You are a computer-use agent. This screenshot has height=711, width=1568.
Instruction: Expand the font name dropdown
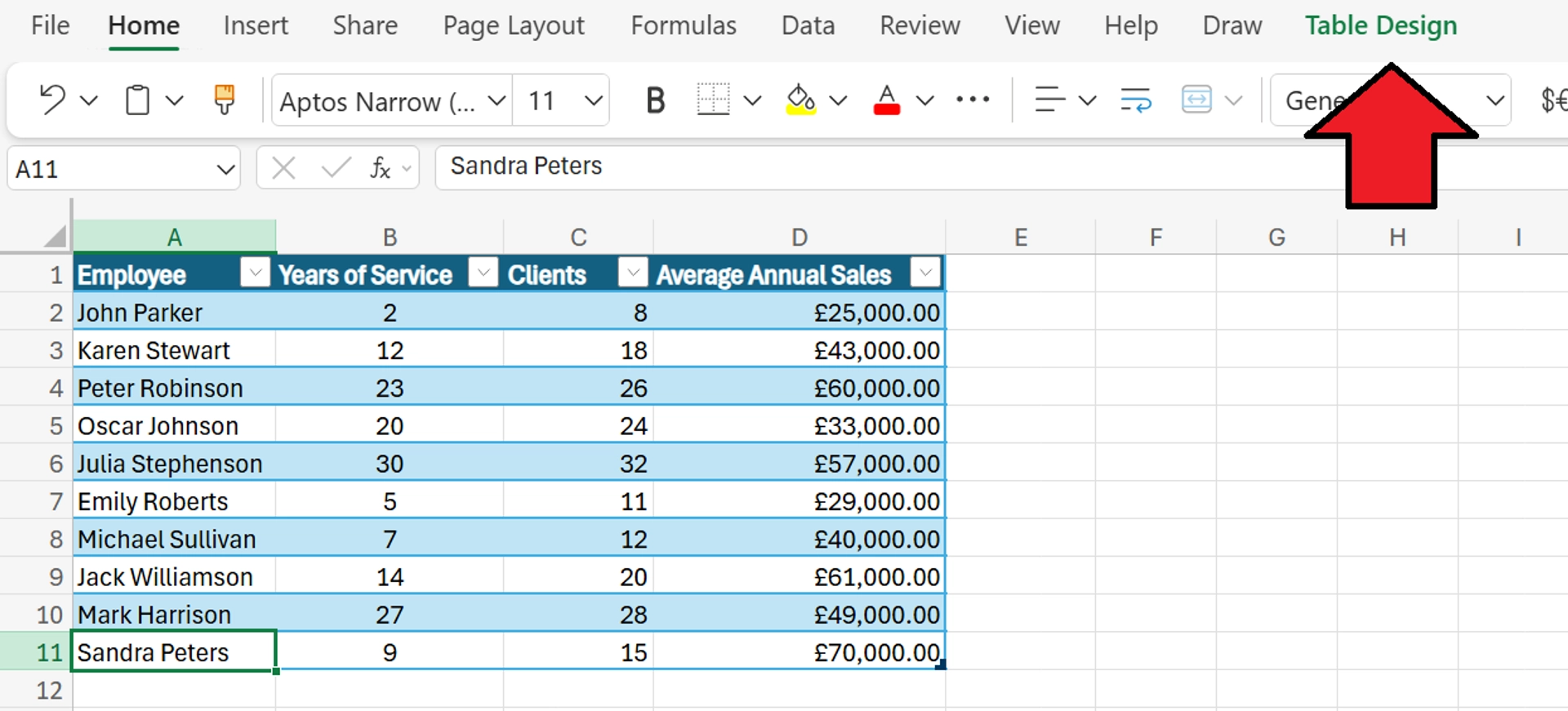496,100
